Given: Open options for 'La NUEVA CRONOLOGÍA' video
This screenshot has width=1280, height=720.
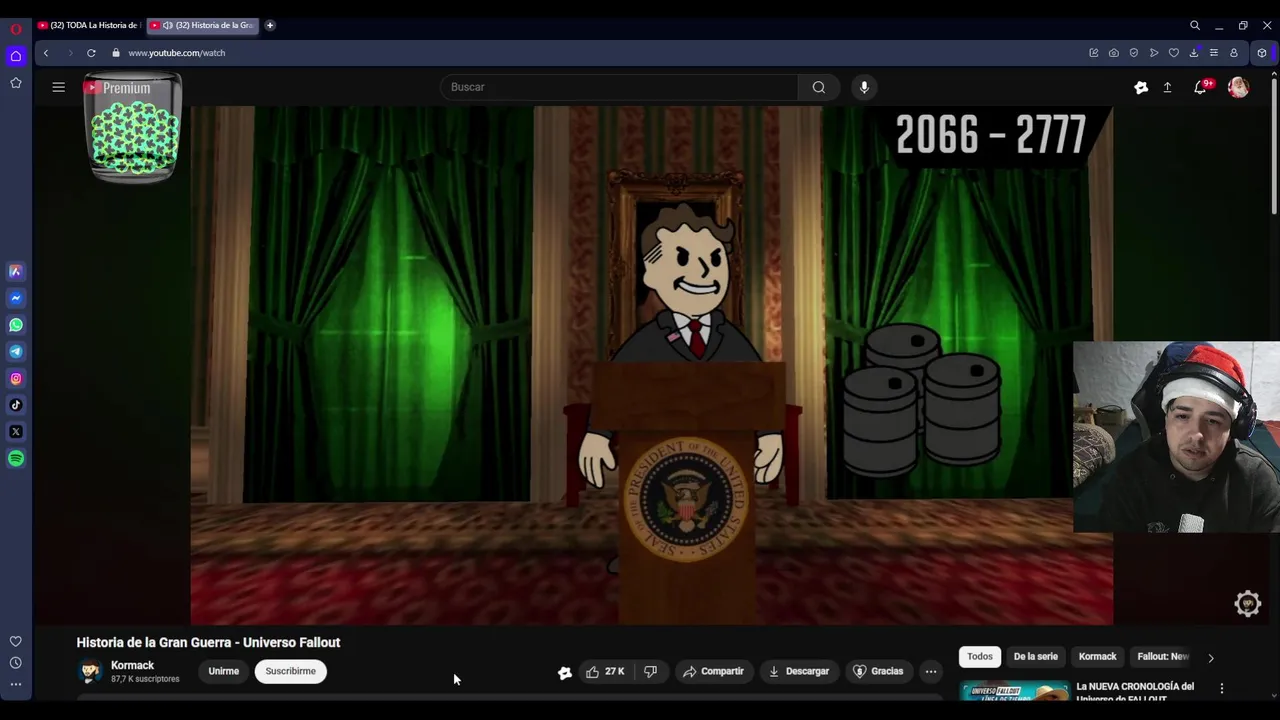Looking at the screenshot, I should click(x=1221, y=689).
